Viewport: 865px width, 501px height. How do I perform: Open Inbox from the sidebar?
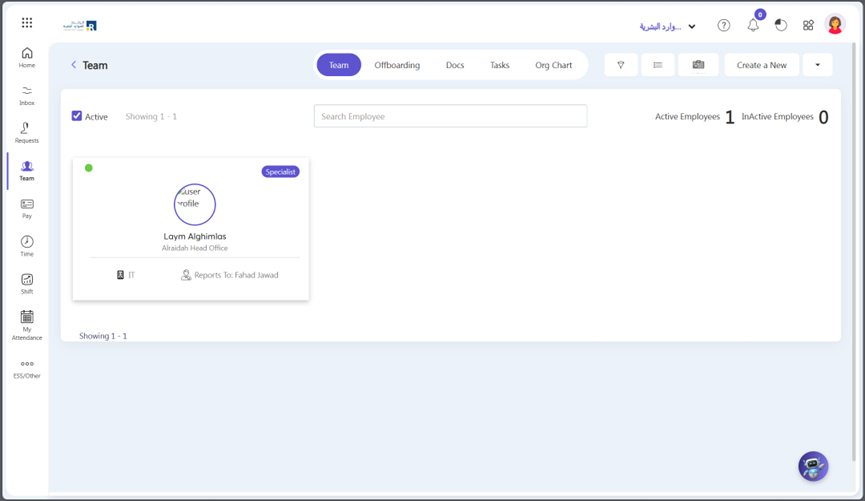pyautogui.click(x=27, y=95)
